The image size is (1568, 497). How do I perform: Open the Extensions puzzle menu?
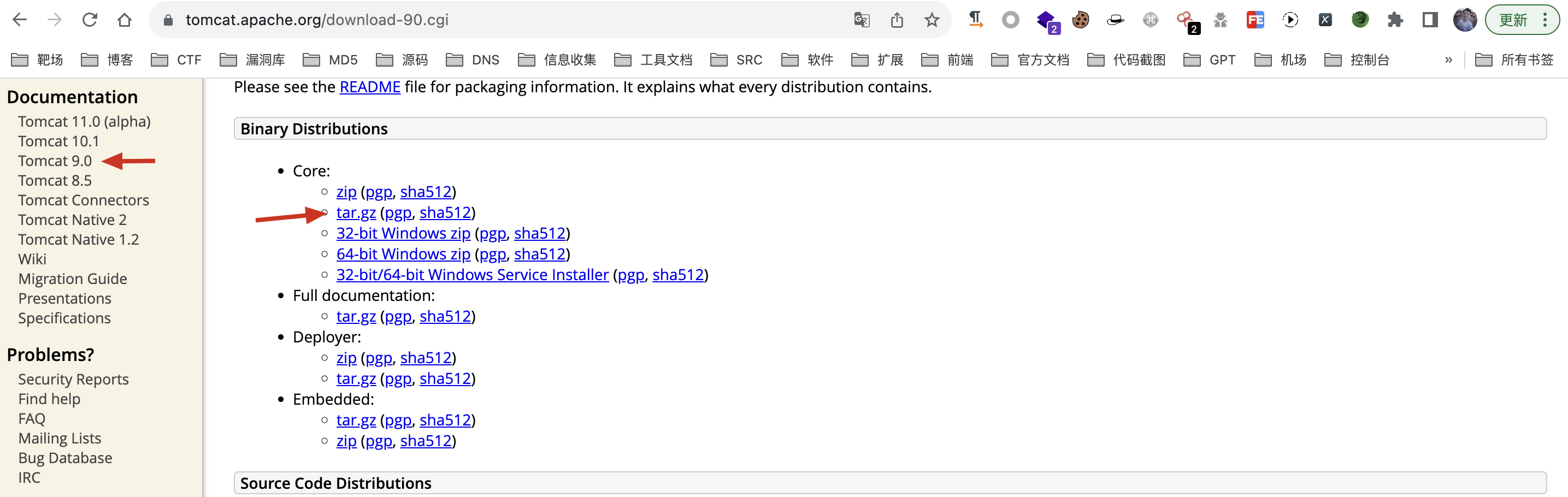point(1395,20)
